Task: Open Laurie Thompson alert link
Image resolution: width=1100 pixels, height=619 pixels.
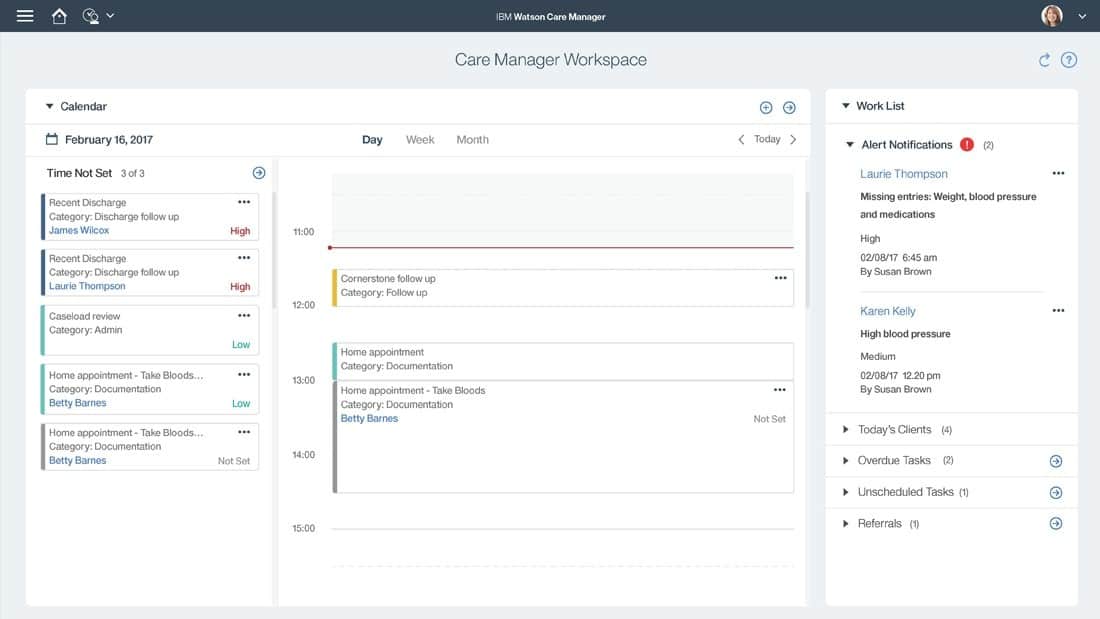Action: (904, 173)
